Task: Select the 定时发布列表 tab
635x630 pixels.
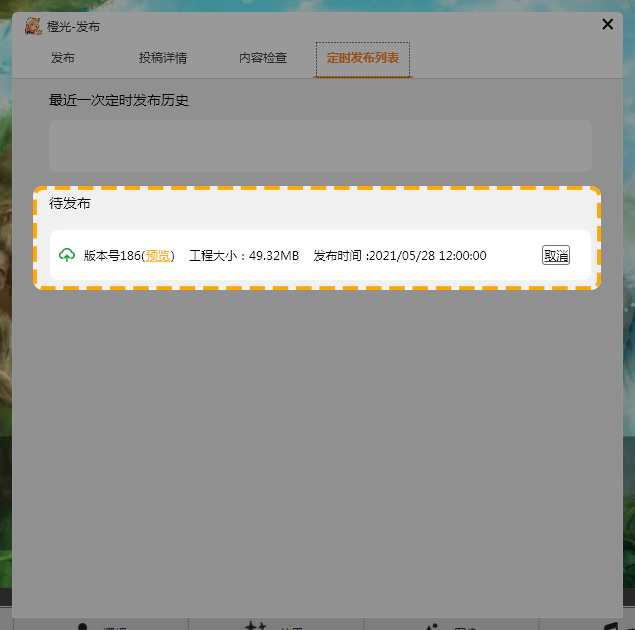Action: pyautogui.click(x=363, y=59)
